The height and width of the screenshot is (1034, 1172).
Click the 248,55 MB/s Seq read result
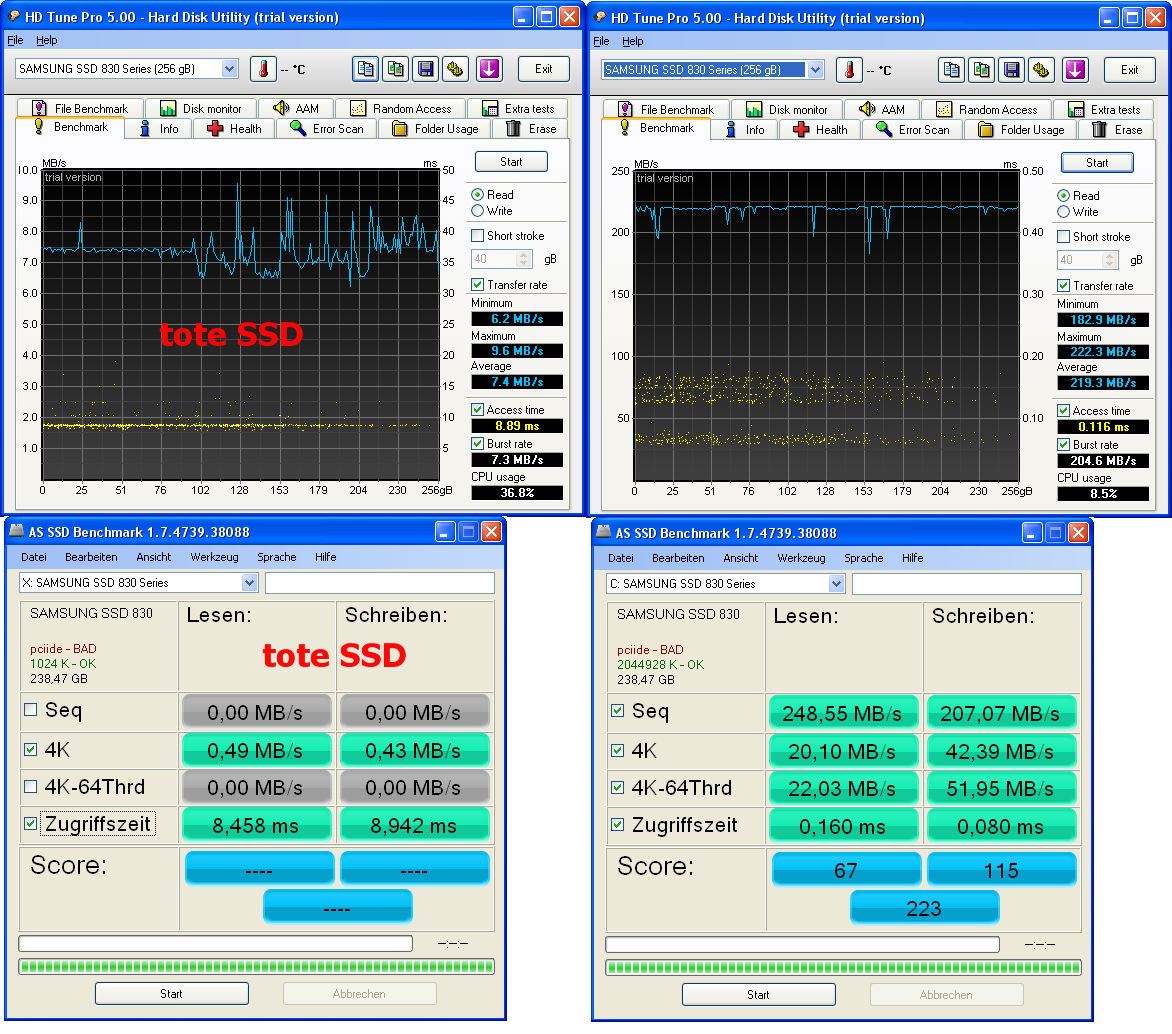point(842,713)
